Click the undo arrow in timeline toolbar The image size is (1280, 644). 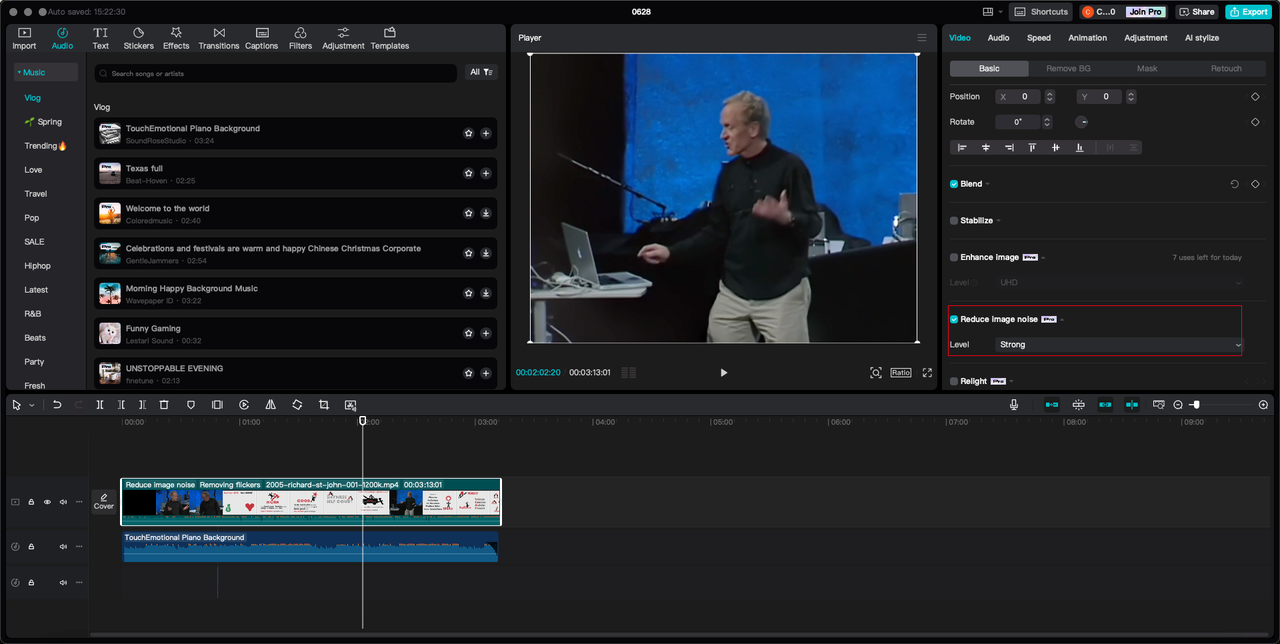(x=57, y=405)
